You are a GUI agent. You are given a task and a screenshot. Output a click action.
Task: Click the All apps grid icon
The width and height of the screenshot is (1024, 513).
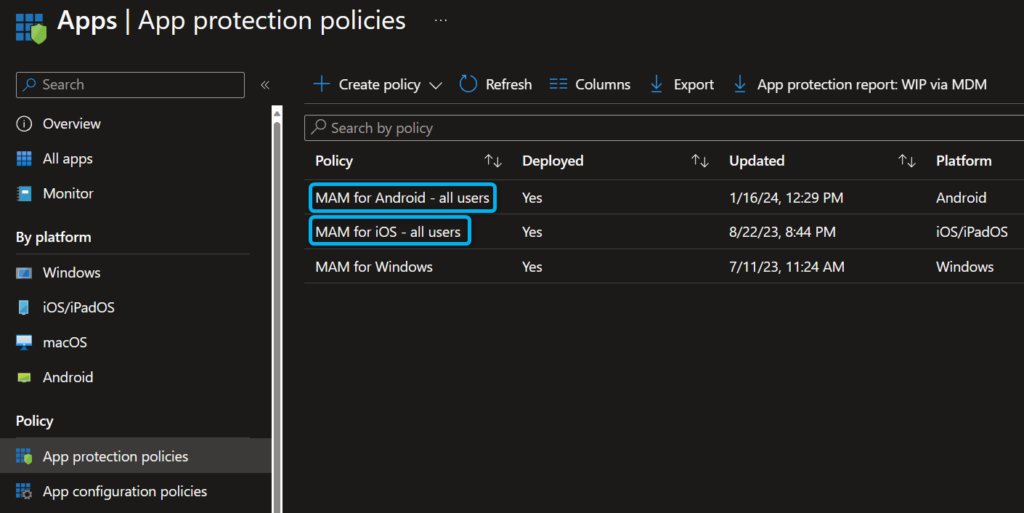[x=24, y=159]
